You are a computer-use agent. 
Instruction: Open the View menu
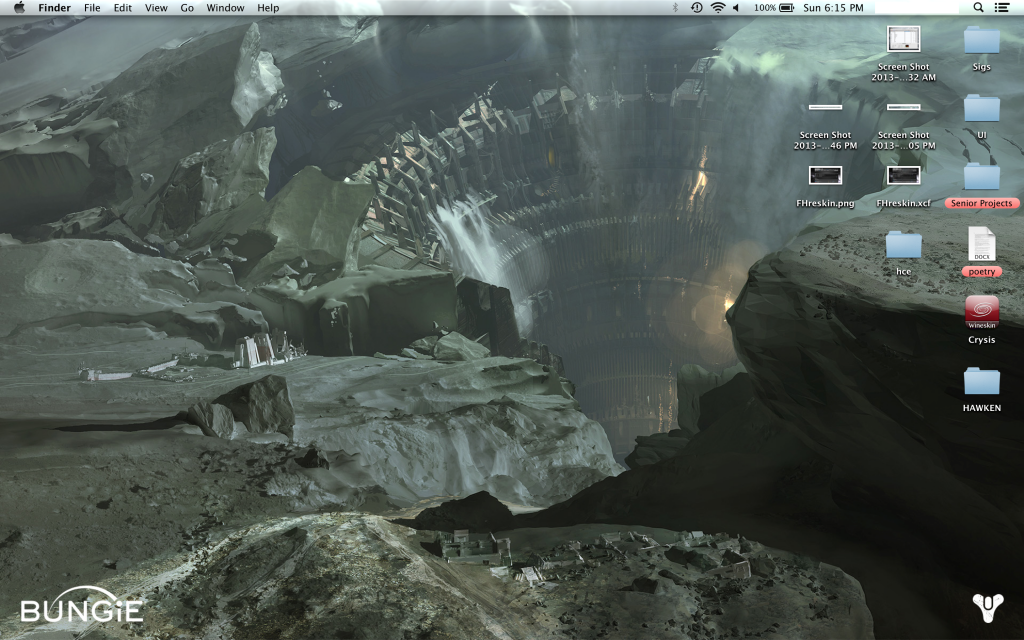[x=156, y=8]
